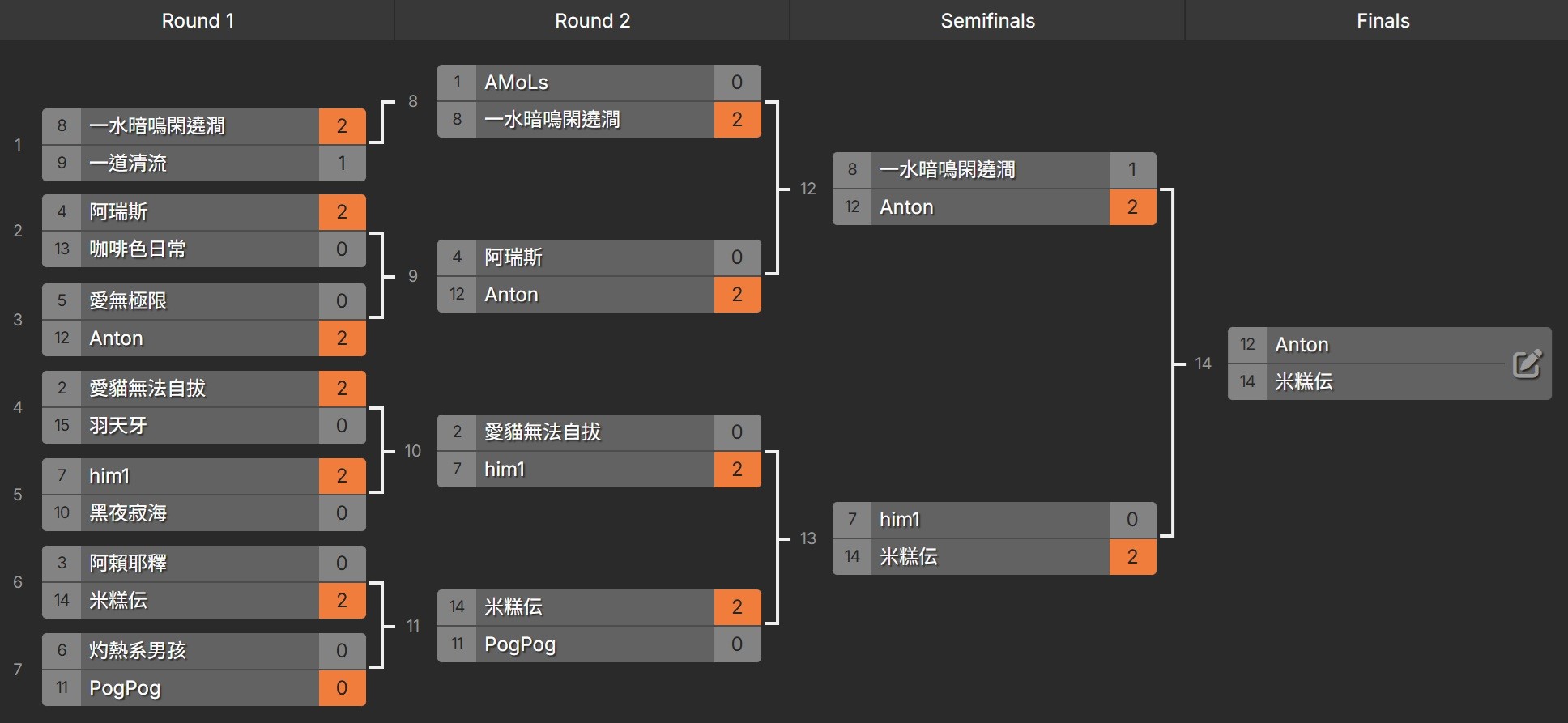
Task: Click 阿賴耶釋 in Round 1 match 6
Action: point(128,564)
